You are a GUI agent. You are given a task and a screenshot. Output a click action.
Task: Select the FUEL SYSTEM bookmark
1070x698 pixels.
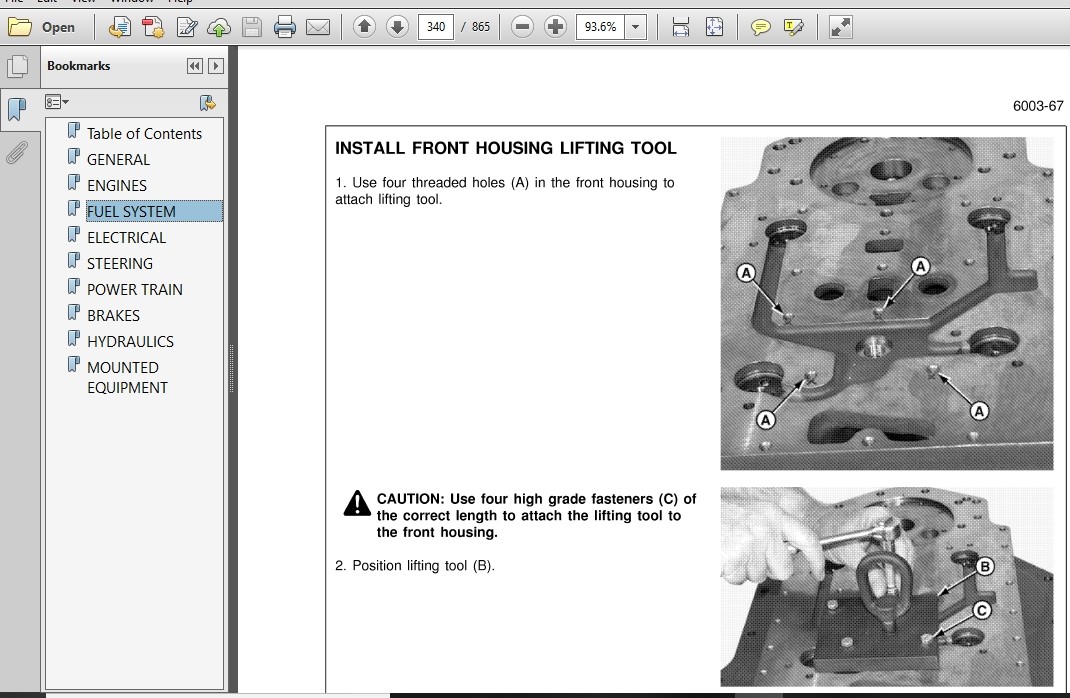click(154, 212)
